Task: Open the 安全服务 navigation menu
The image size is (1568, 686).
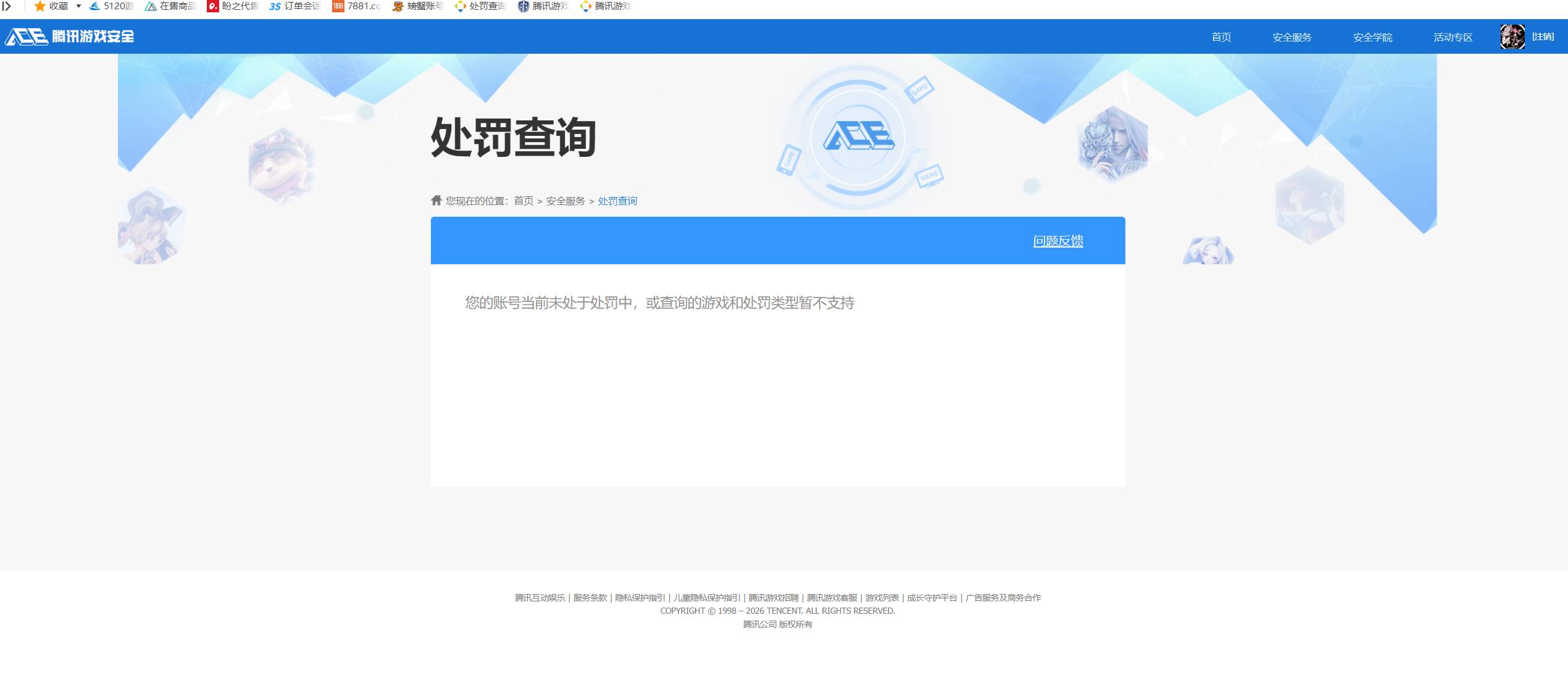Action: pos(1291,36)
